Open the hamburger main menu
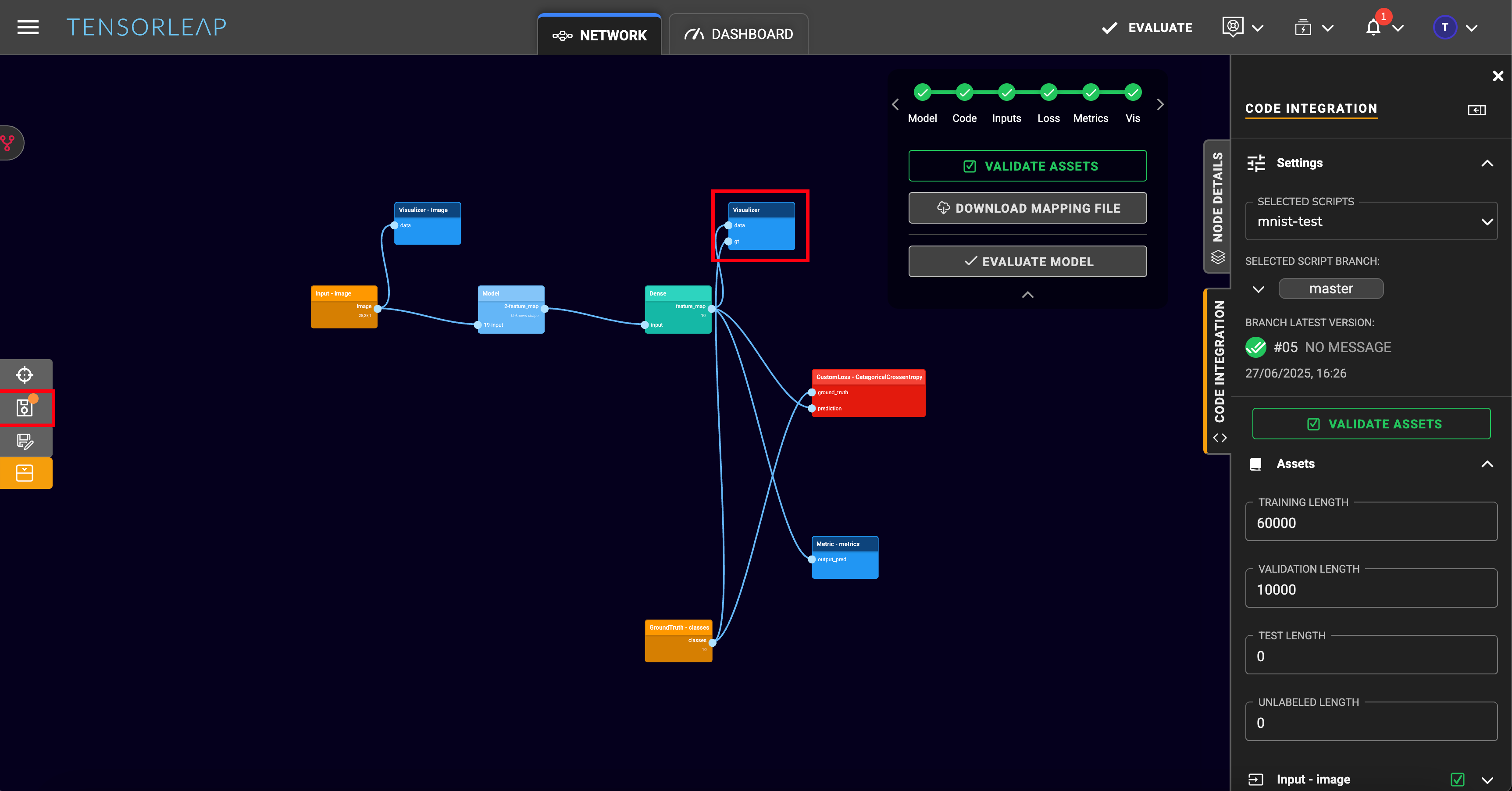 pos(28,27)
